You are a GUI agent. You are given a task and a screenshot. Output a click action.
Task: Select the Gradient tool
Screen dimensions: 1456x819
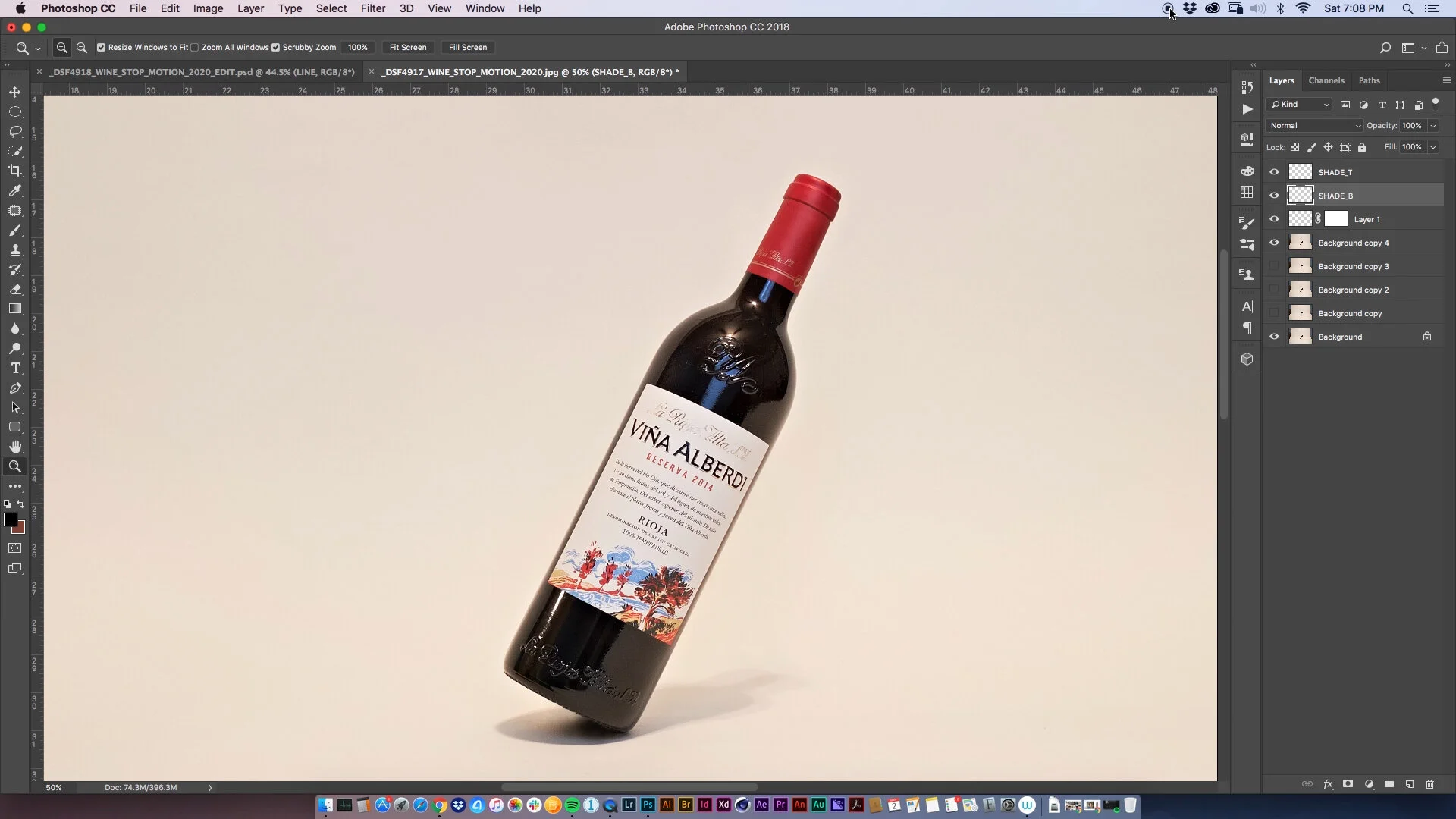pos(15,309)
